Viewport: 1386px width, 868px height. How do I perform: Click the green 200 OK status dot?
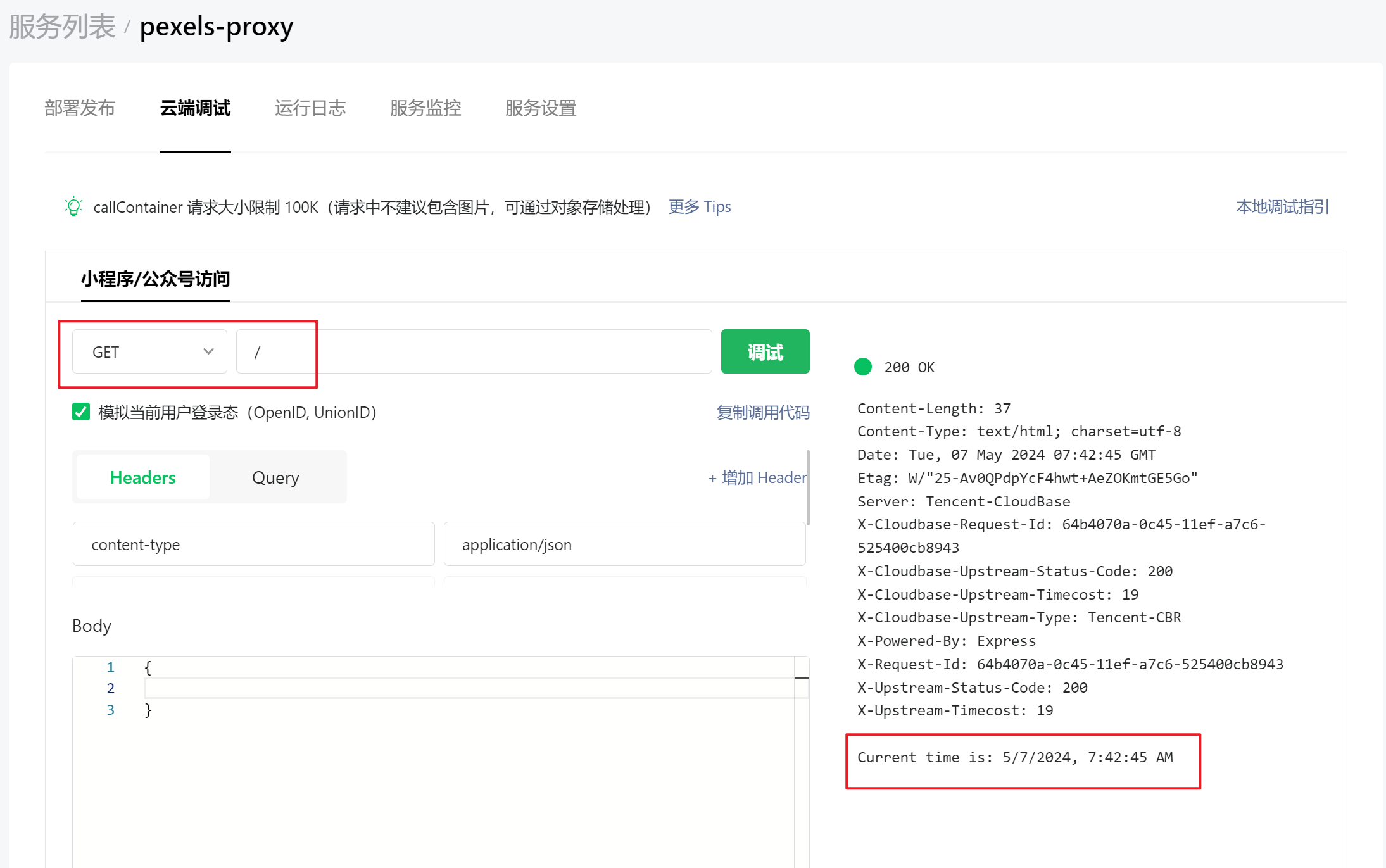pyautogui.click(x=862, y=367)
